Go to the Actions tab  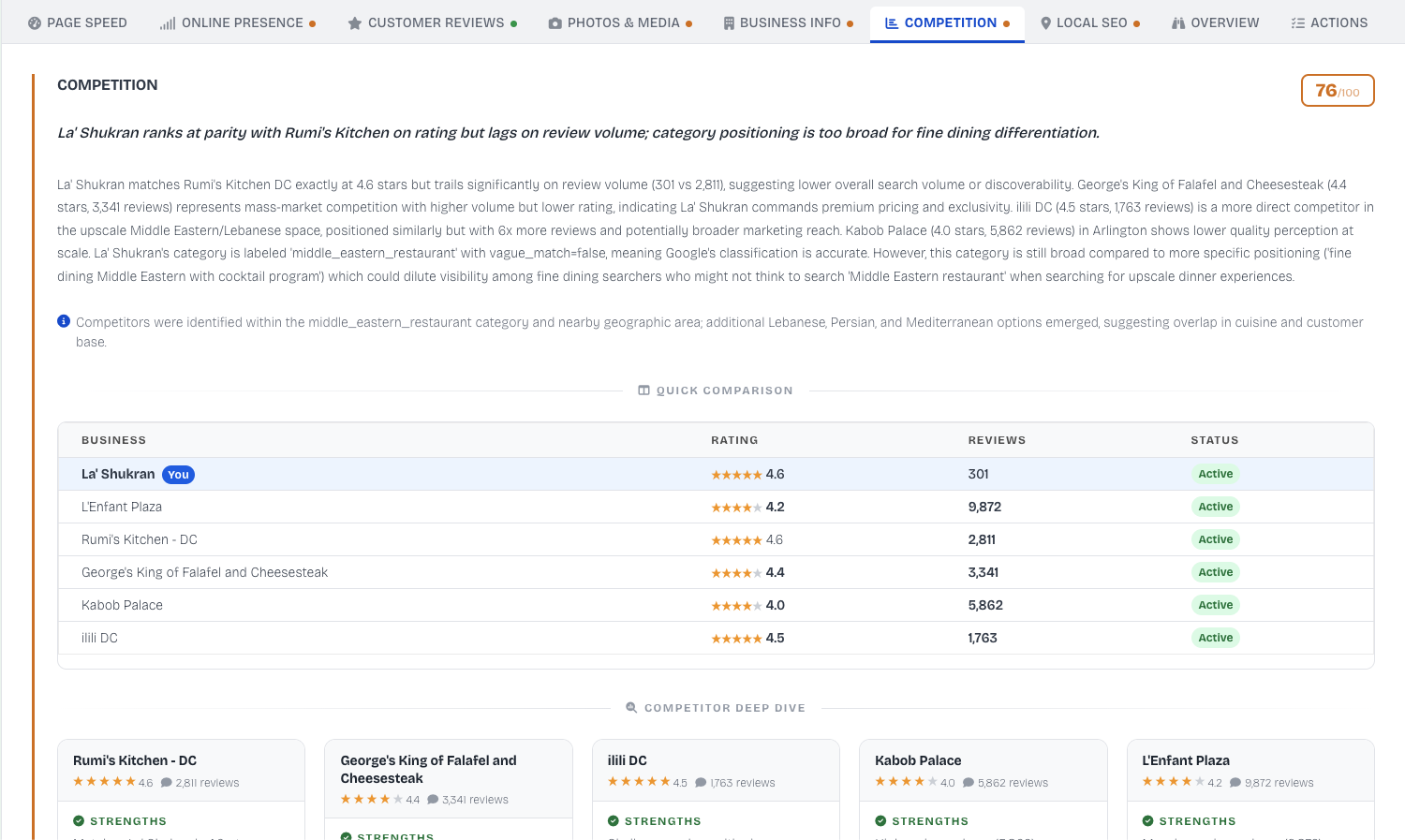[x=1329, y=22]
